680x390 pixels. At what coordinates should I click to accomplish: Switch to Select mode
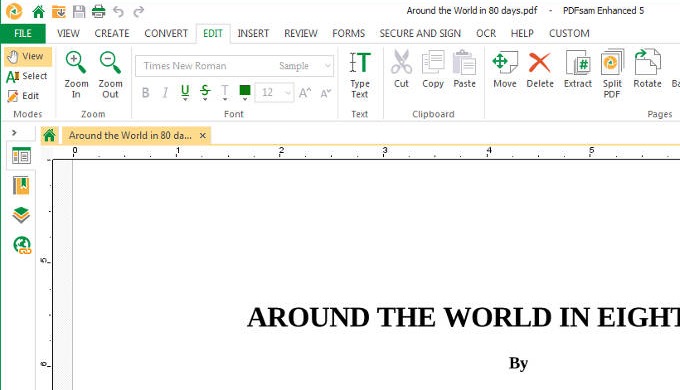pos(27,76)
